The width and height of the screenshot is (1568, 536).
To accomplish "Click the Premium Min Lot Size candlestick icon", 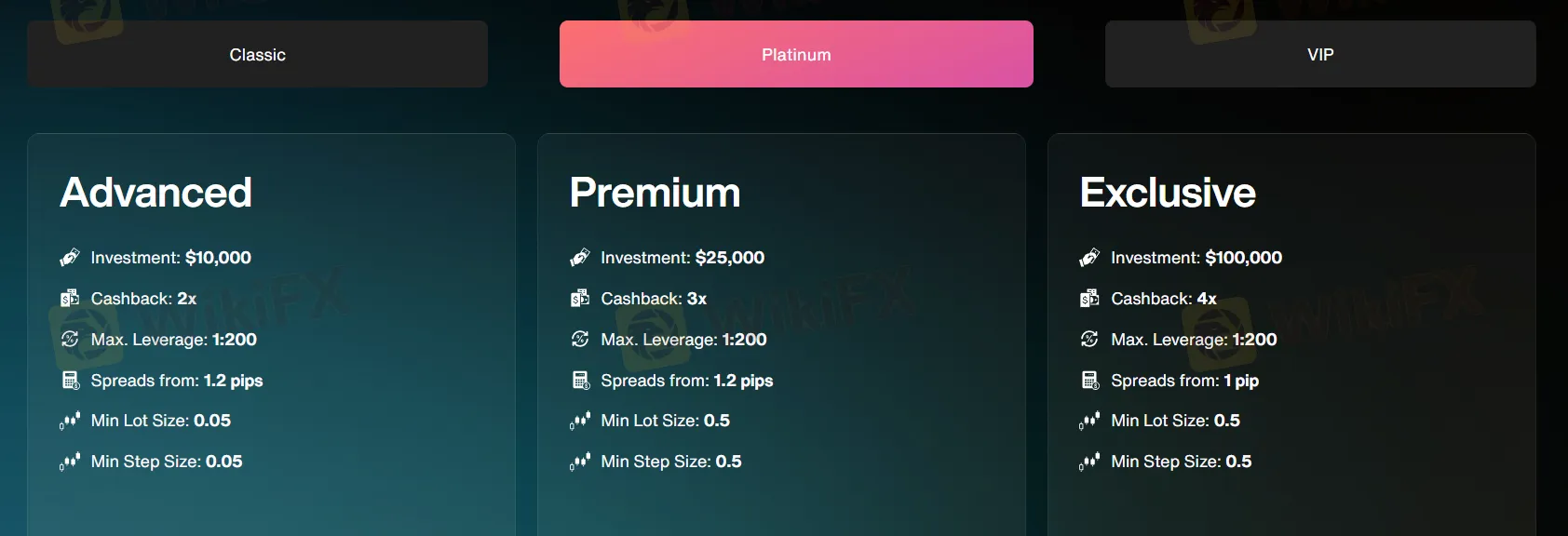I will [580, 421].
